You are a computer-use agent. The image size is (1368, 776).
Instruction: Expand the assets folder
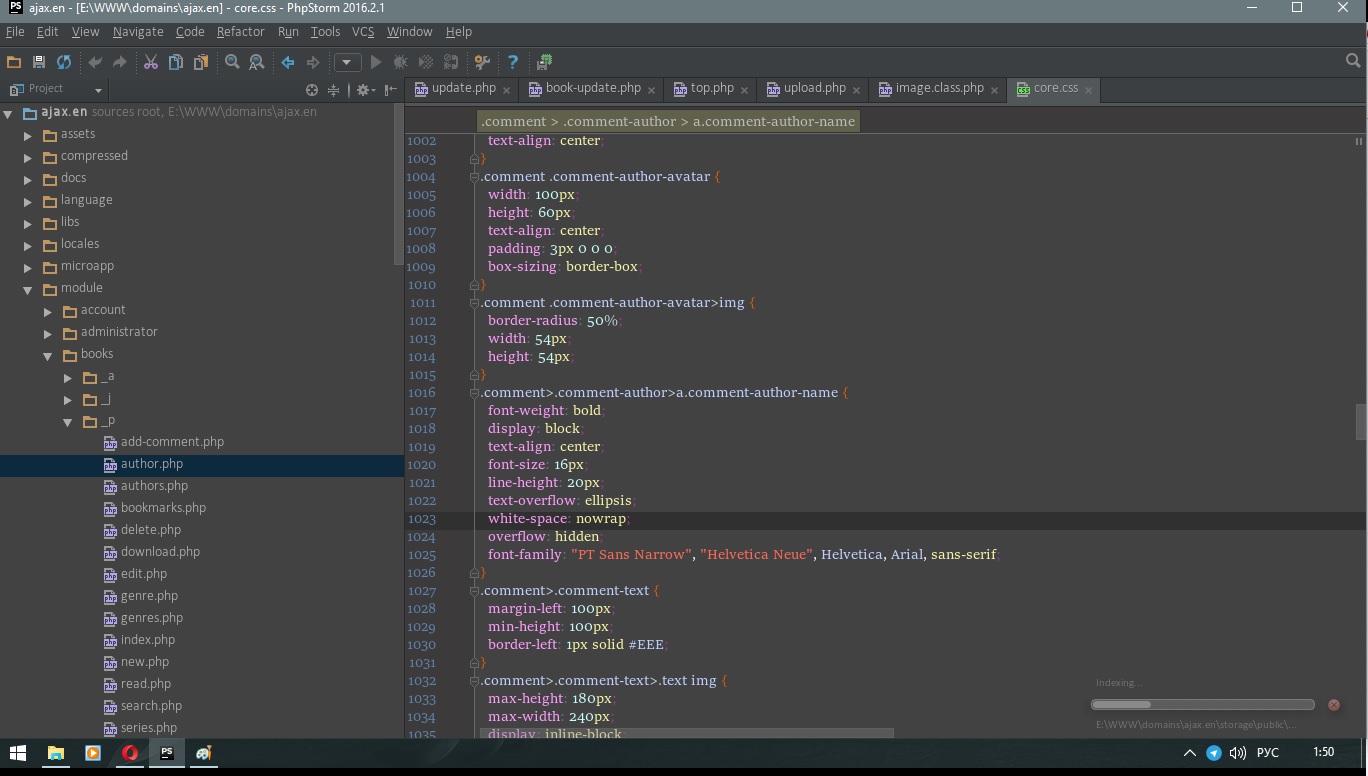click(x=28, y=134)
